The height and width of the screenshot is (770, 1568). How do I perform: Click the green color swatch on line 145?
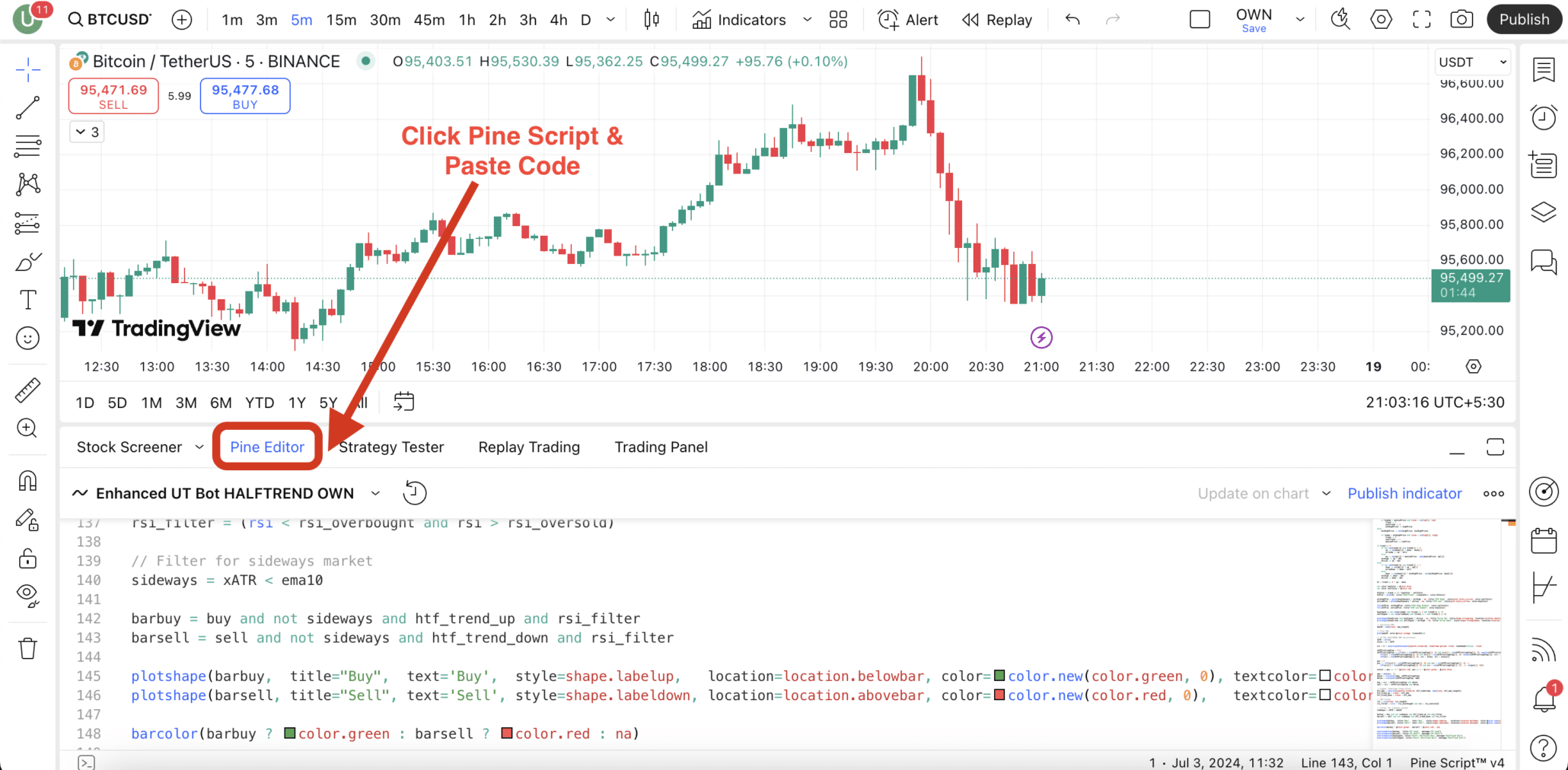click(999, 676)
